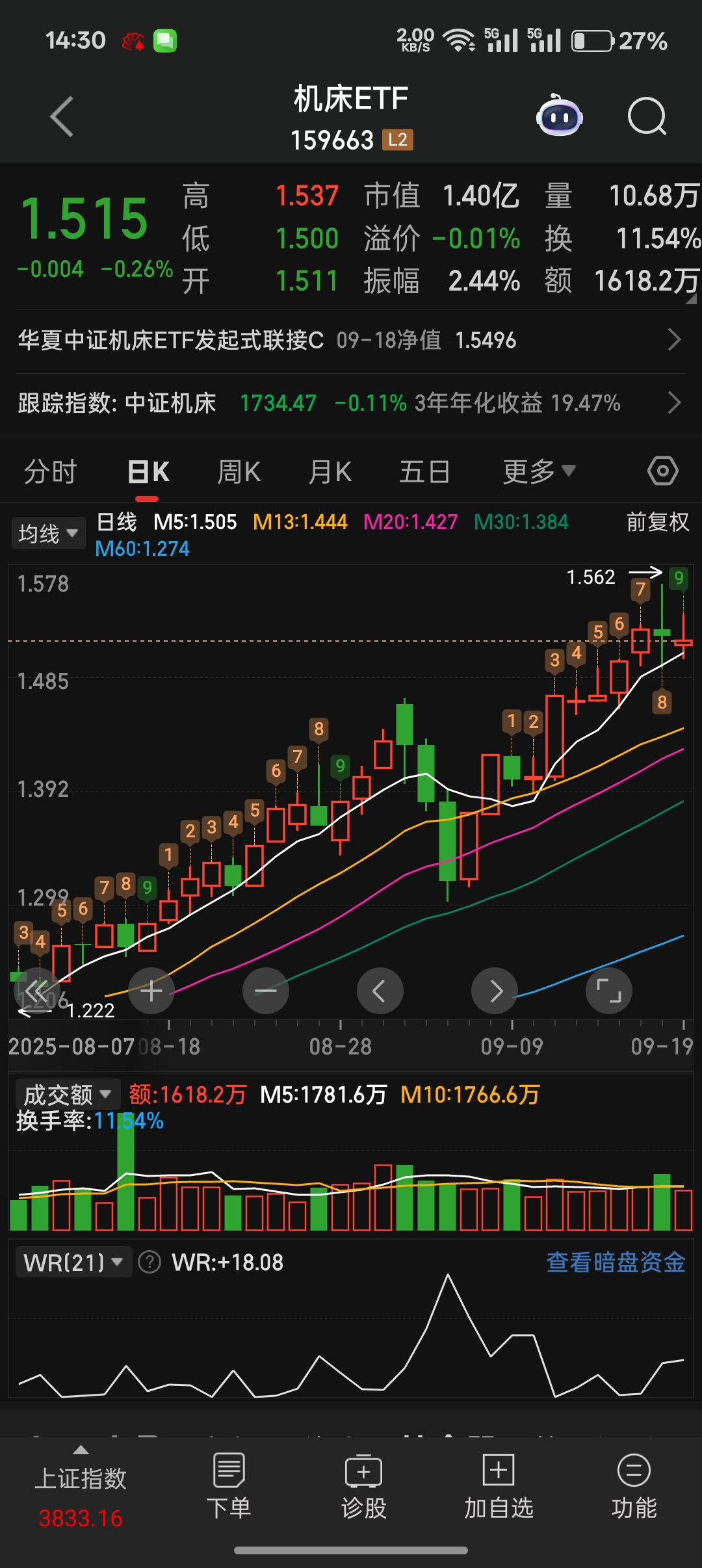Tap the search magnifier icon

pos(647,117)
